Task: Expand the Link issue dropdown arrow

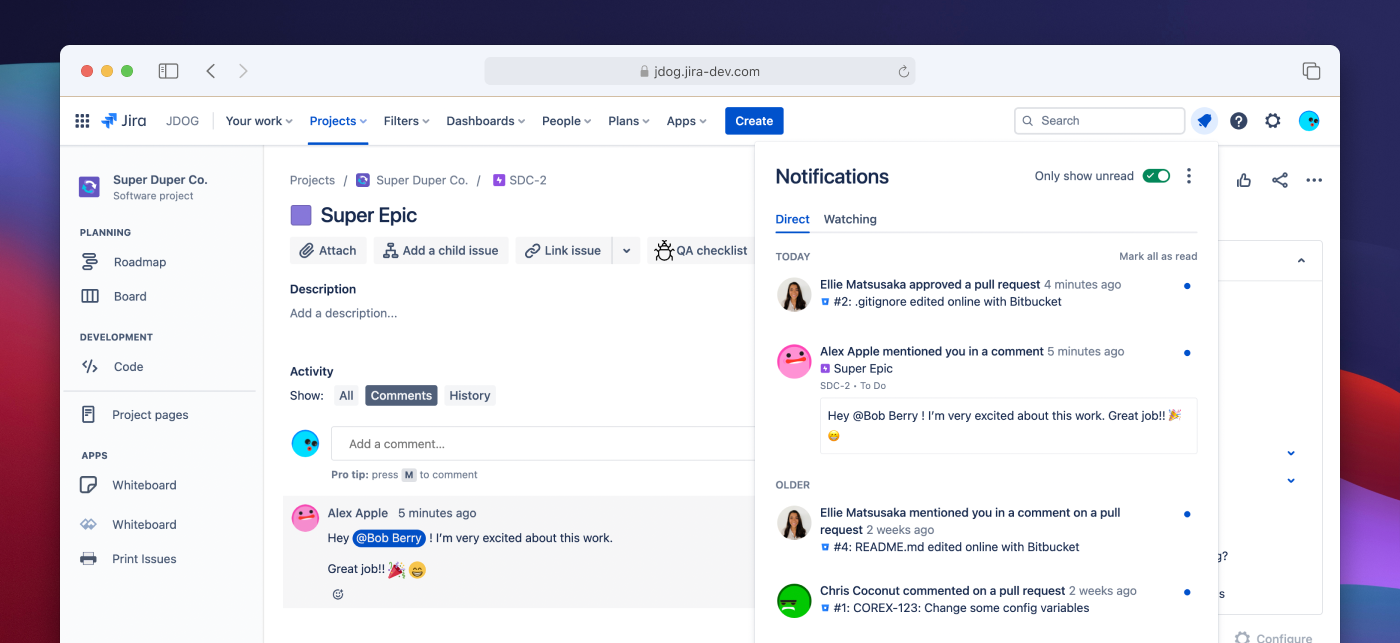Action: pyautogui.click(x=625, y=250)
